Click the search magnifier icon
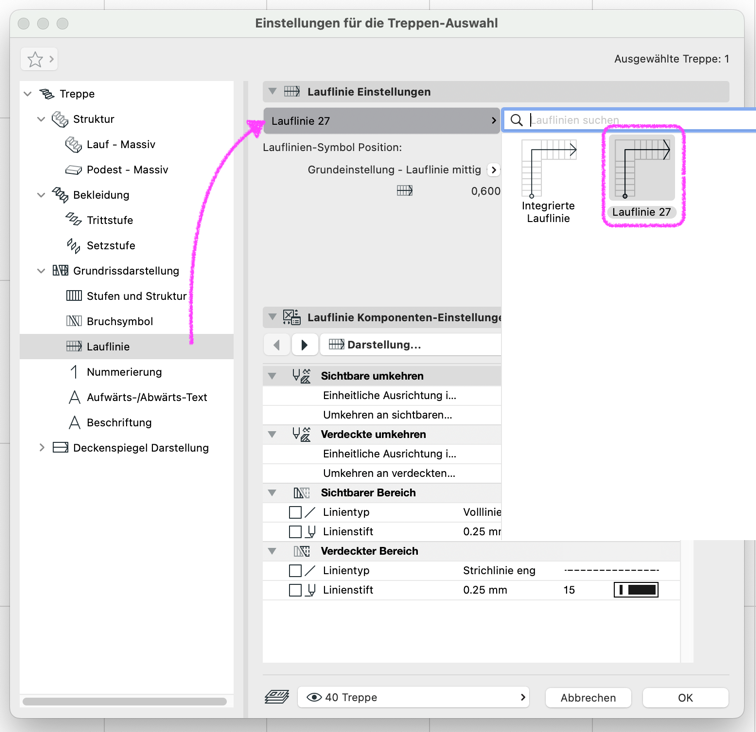Screen dimensions: 756x732 516,120
